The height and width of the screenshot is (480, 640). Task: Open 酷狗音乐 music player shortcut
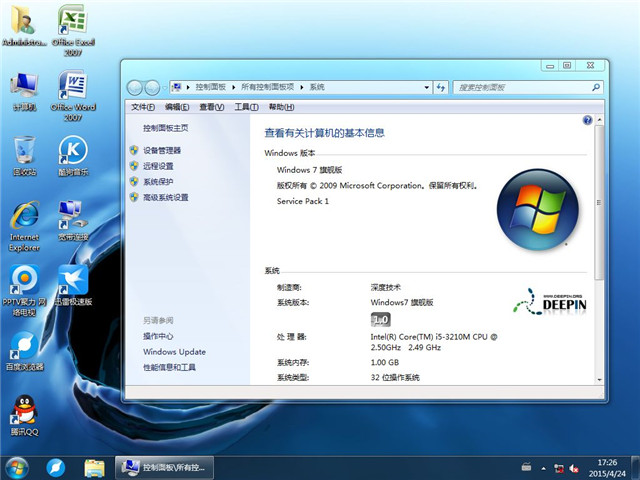coord(73,156)
